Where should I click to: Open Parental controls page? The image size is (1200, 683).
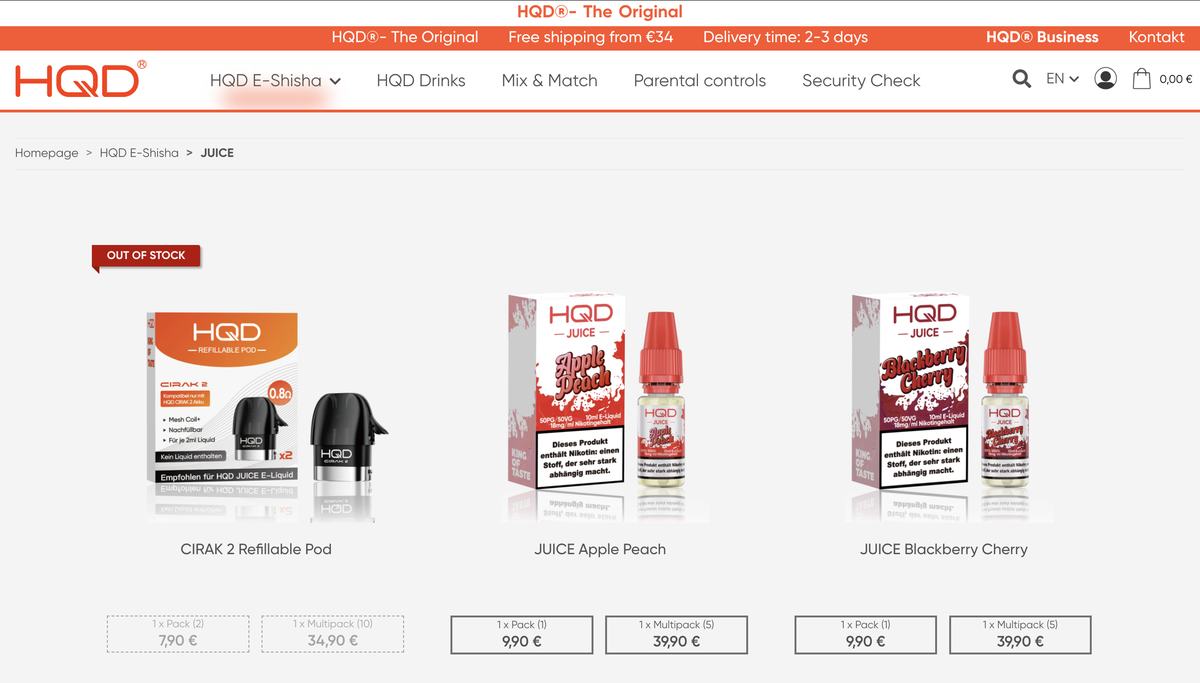(700, 80)
